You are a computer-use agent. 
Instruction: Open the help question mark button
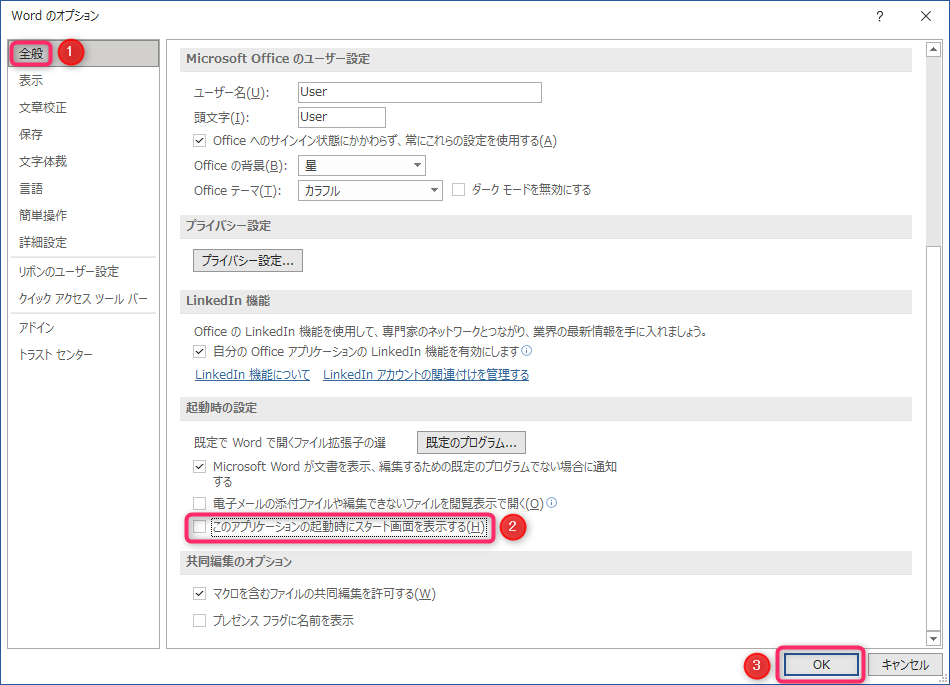[x=879, y=16]
